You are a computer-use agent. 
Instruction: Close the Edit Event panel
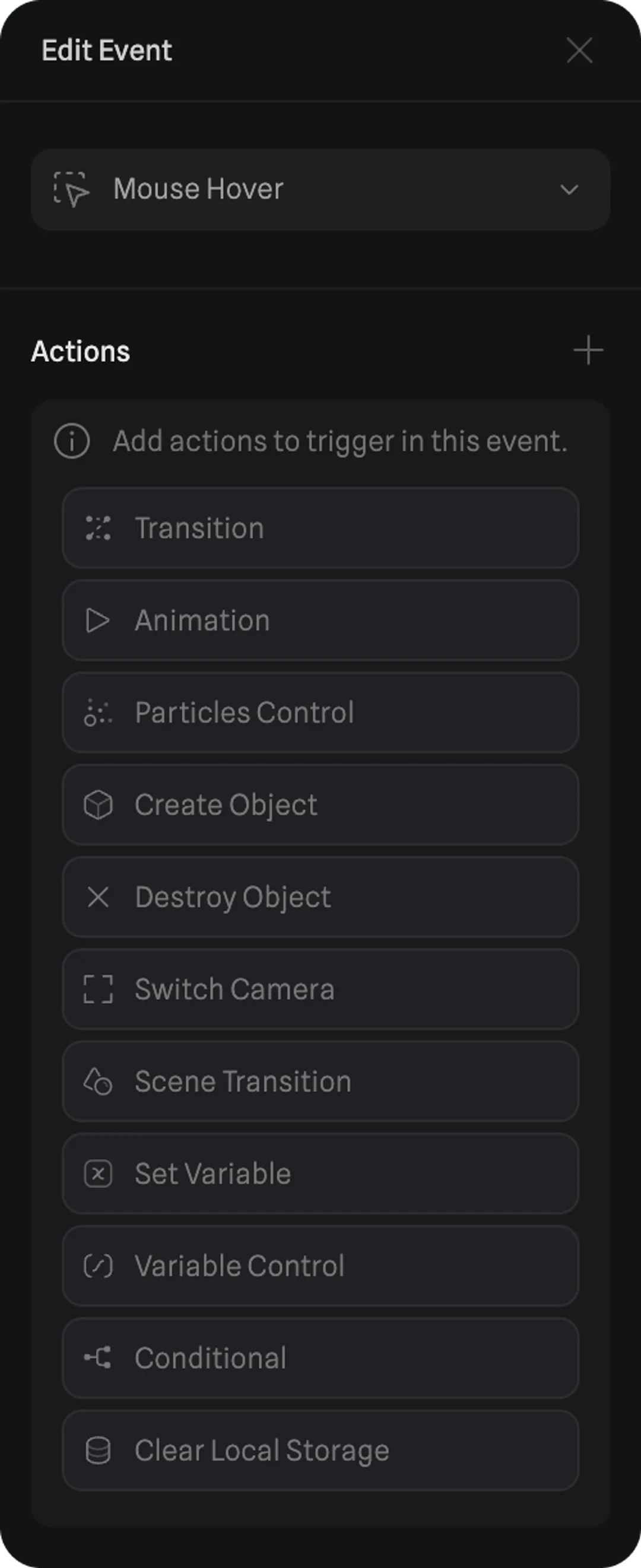[x=579, y=50]
